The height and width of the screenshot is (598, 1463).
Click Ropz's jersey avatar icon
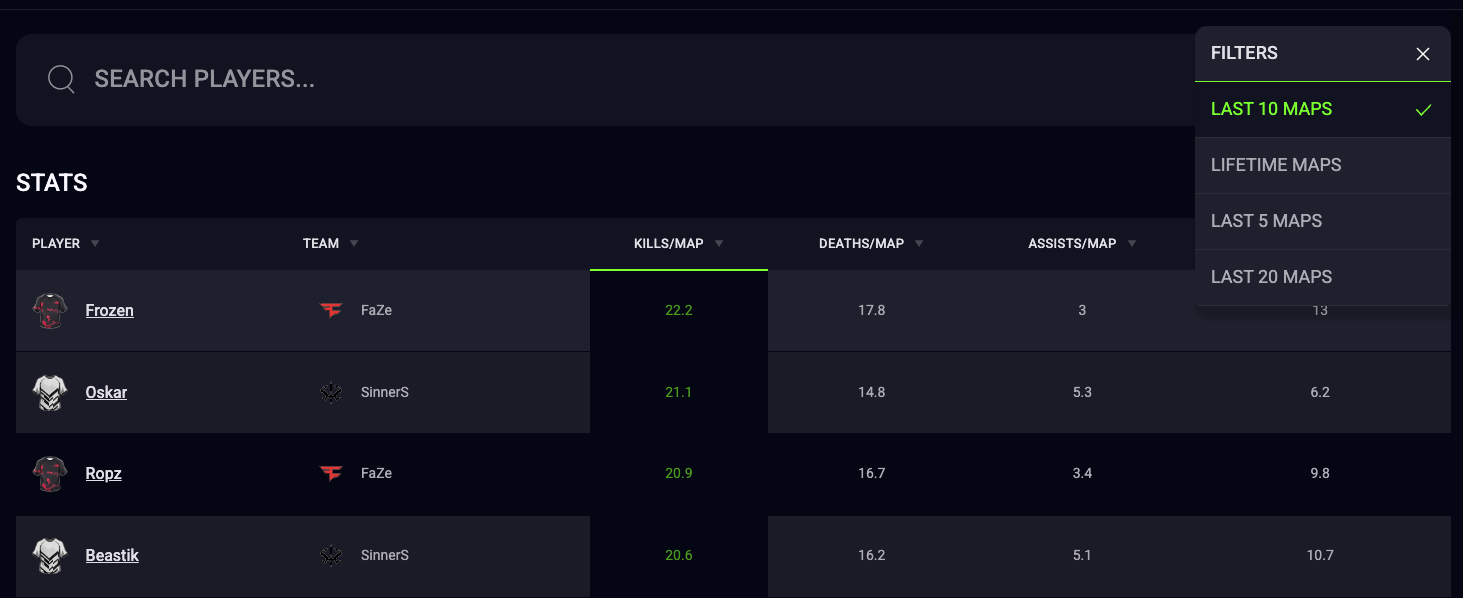[50, 474]
